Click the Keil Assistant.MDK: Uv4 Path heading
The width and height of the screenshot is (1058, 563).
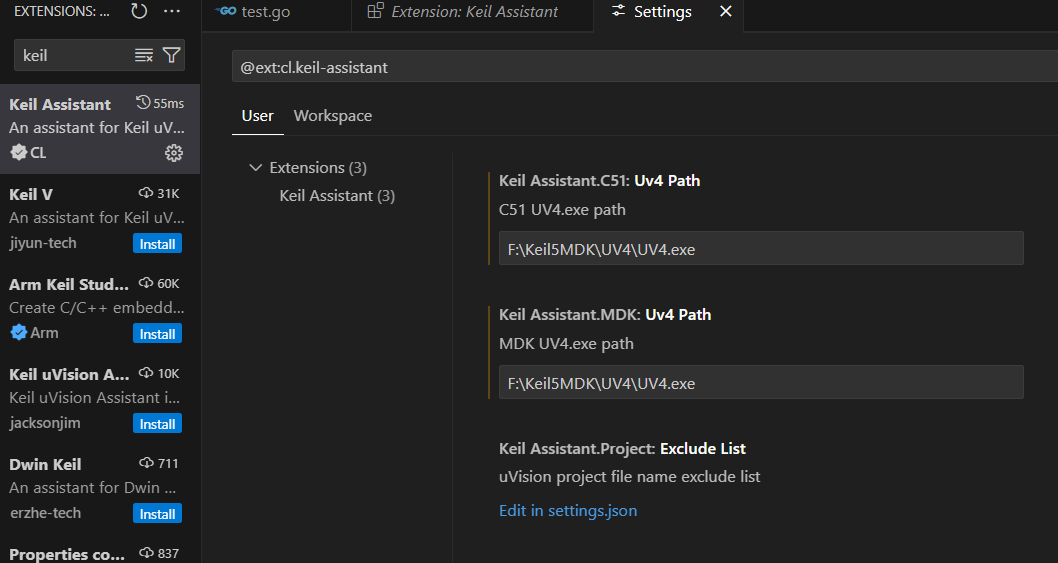(605, 315)
